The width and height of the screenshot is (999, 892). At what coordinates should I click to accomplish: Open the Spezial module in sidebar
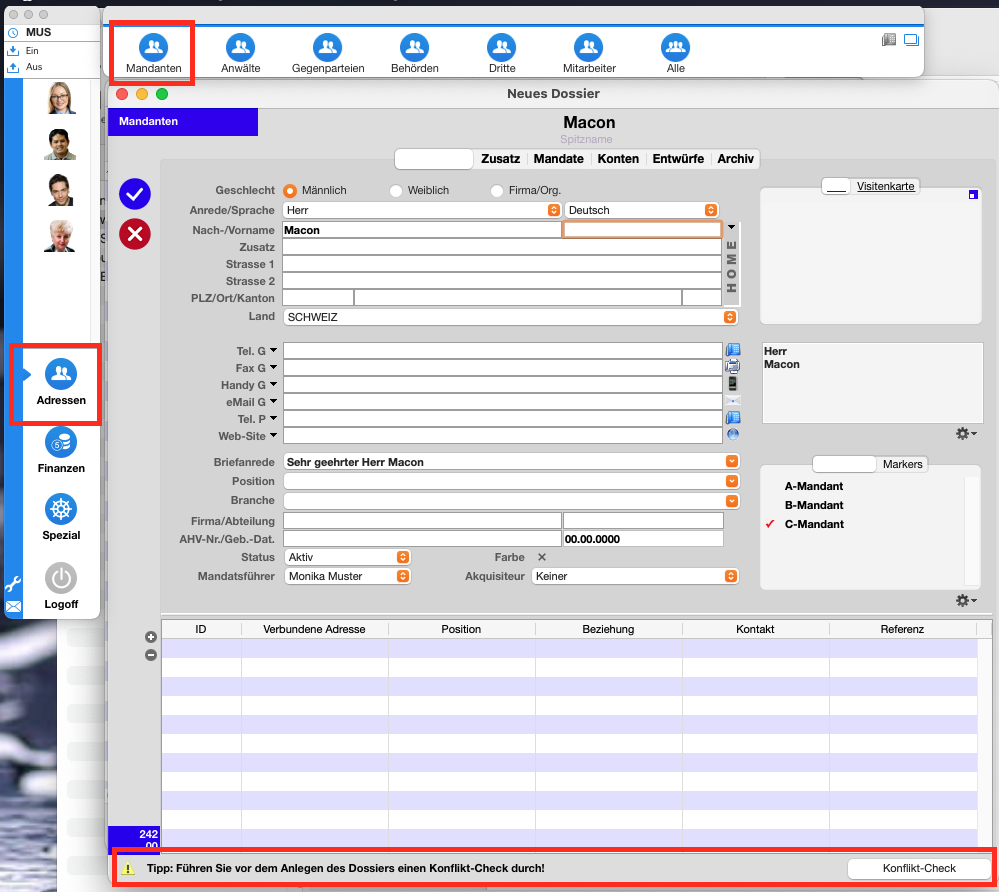click(61, 517)
